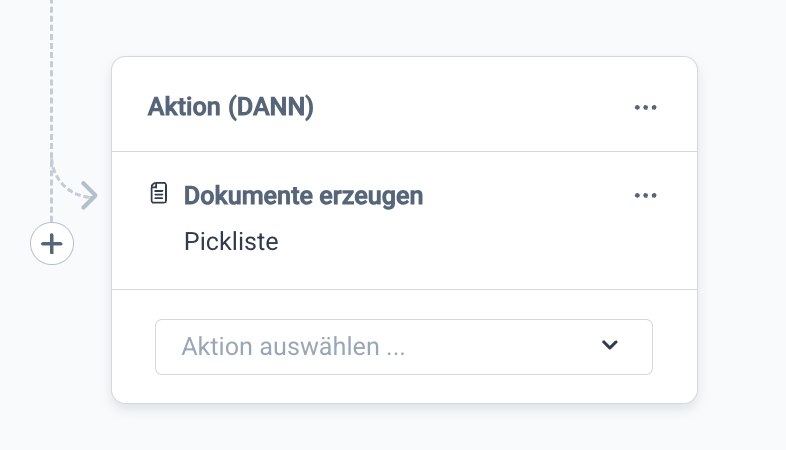The height and width of the screenshot is (450, 786).
Task: Click empty header space between title and dots
Action: 470,107
